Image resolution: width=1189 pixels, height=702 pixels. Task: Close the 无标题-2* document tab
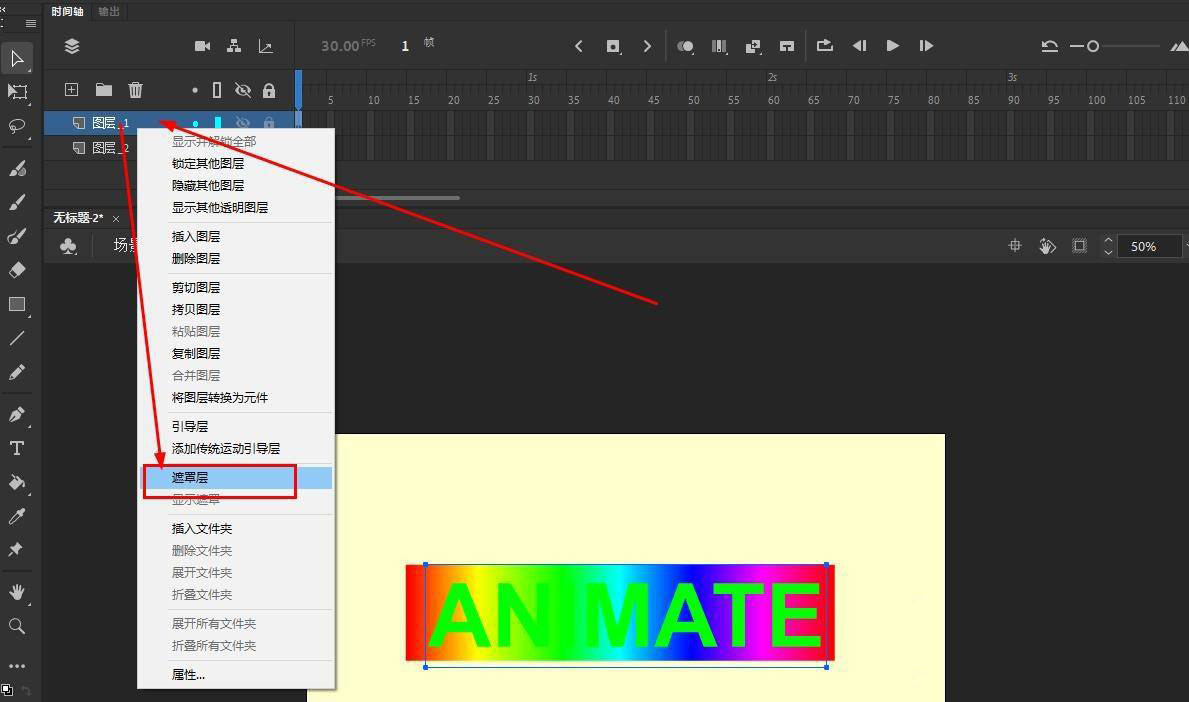pyautogui.click(x=116, y=219)
